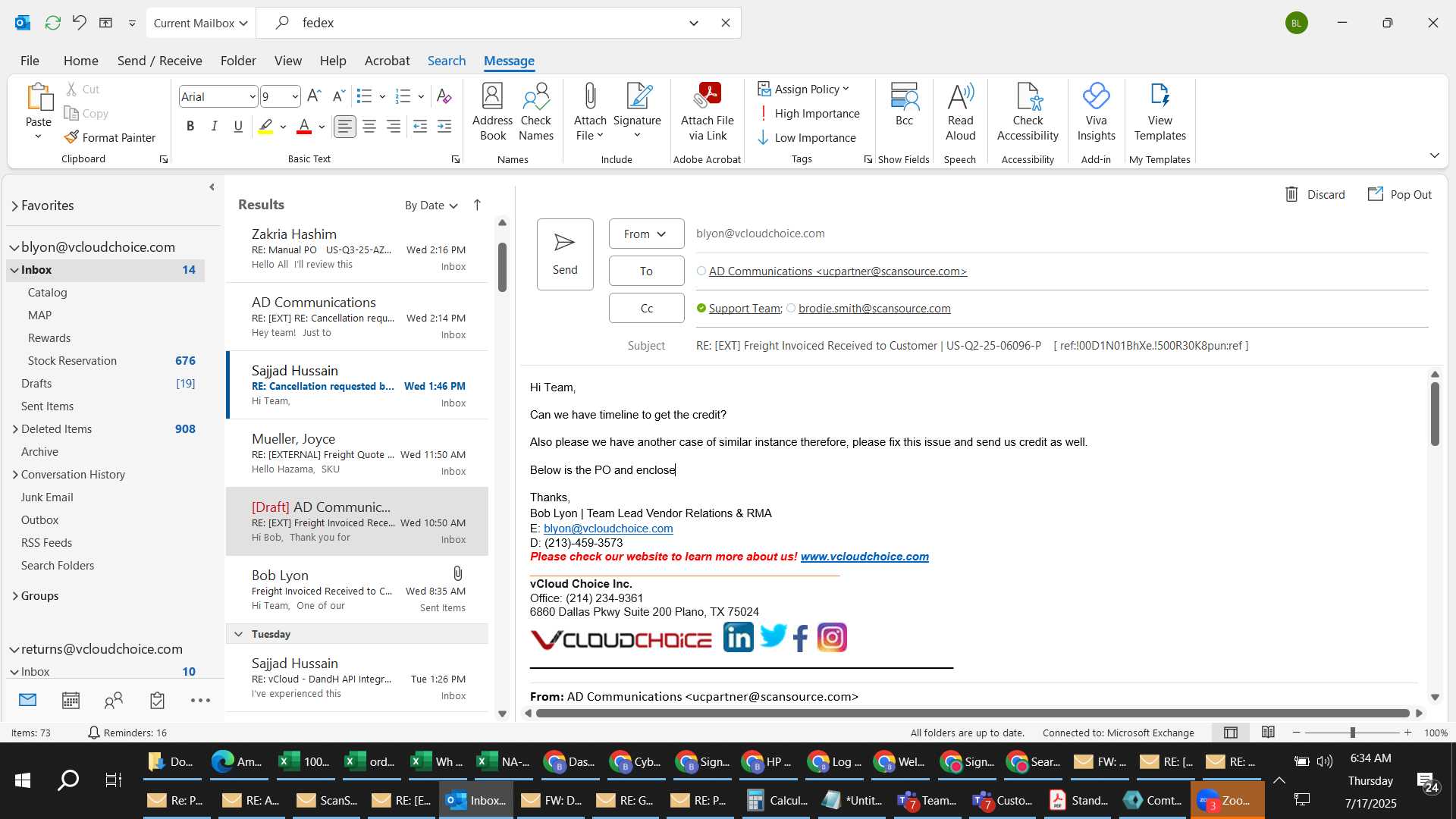Open the Current Mailbox scope dropdown

tap(201, 23)
